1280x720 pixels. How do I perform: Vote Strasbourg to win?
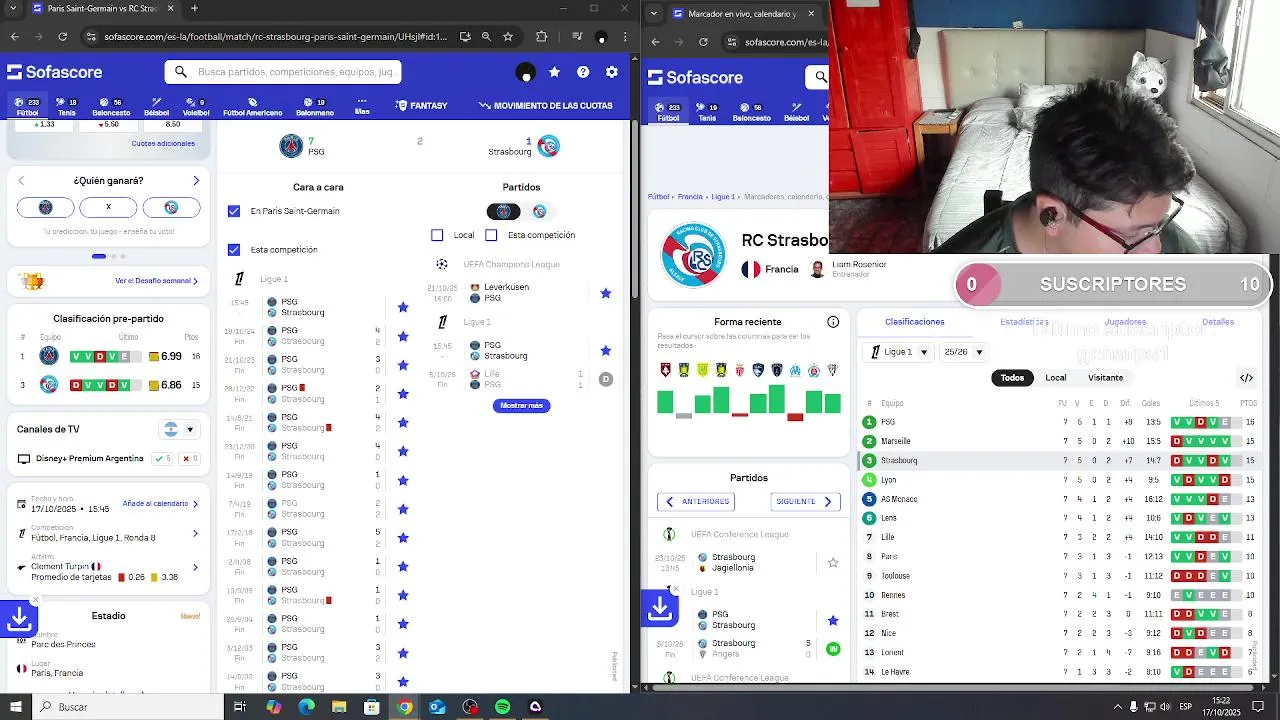point(171,207)
